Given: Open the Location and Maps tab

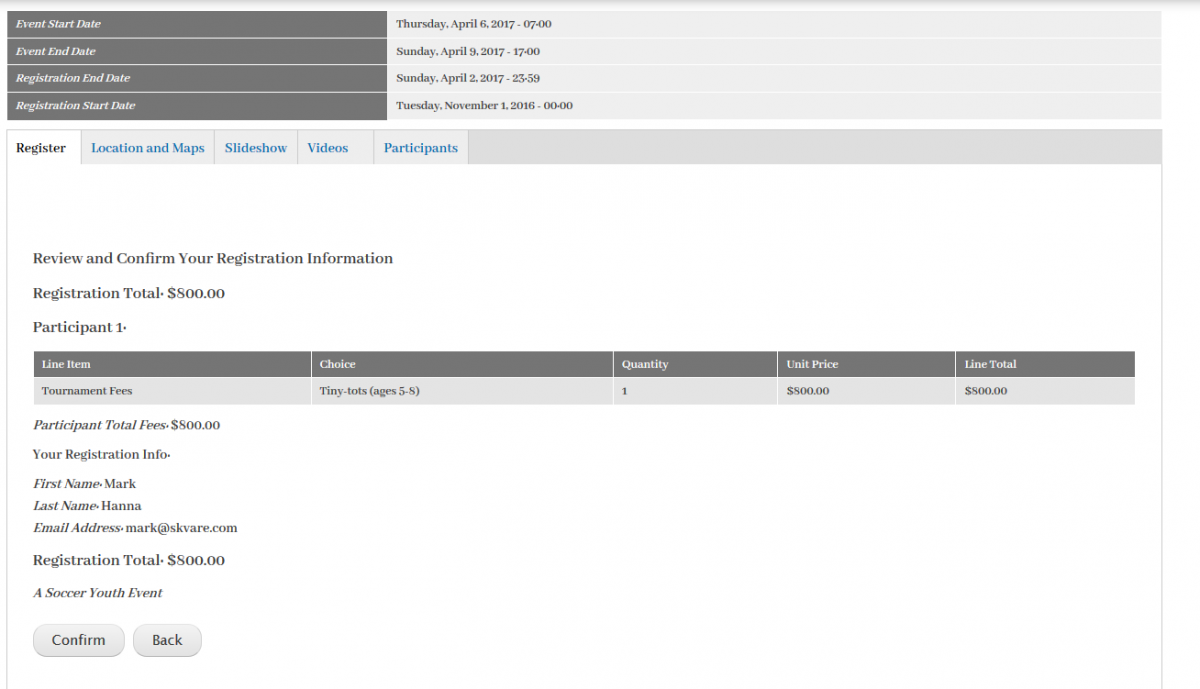Looking at the screenshot, I should [147, 148].
